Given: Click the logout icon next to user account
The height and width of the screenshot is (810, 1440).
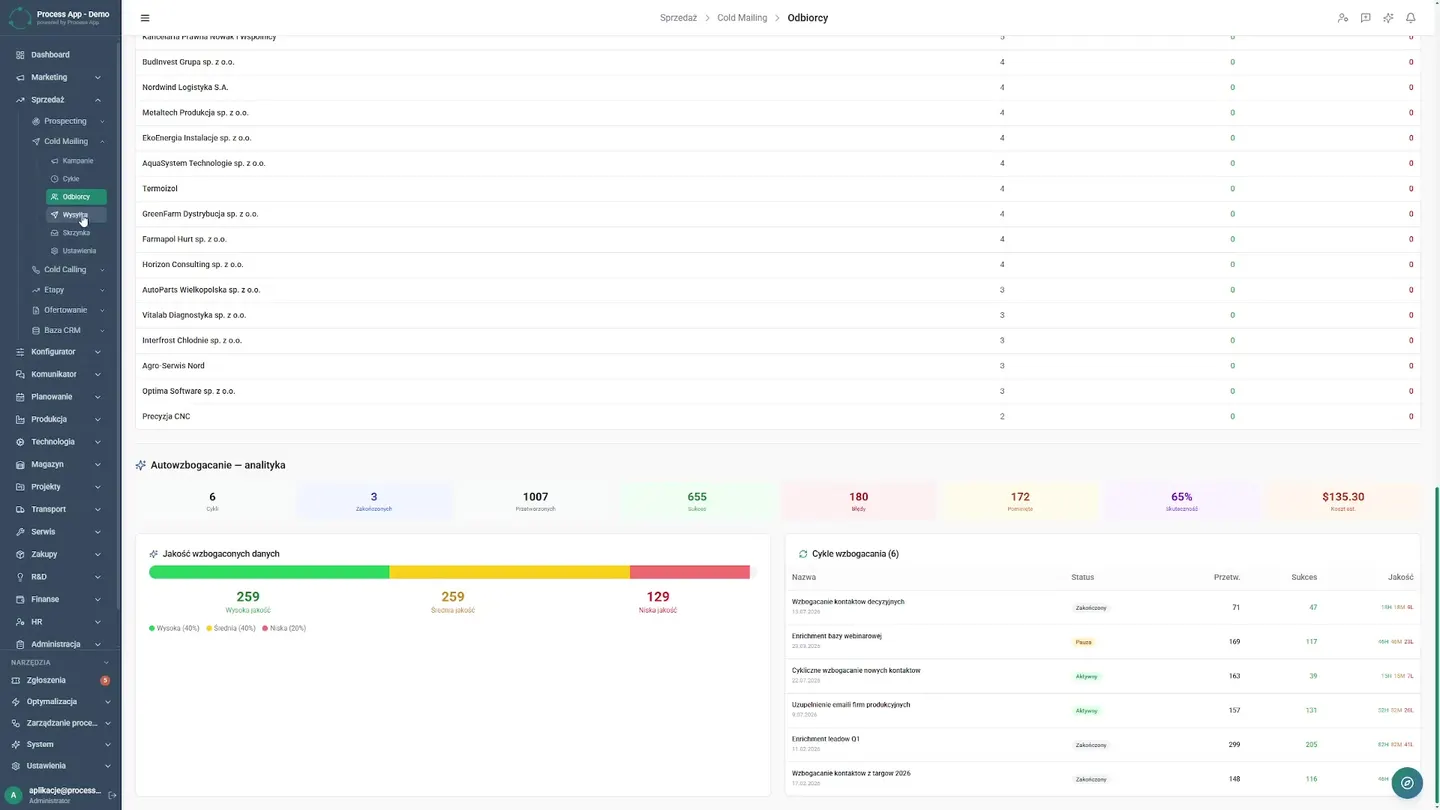Looking at the screenshot, I should point(112,795).
